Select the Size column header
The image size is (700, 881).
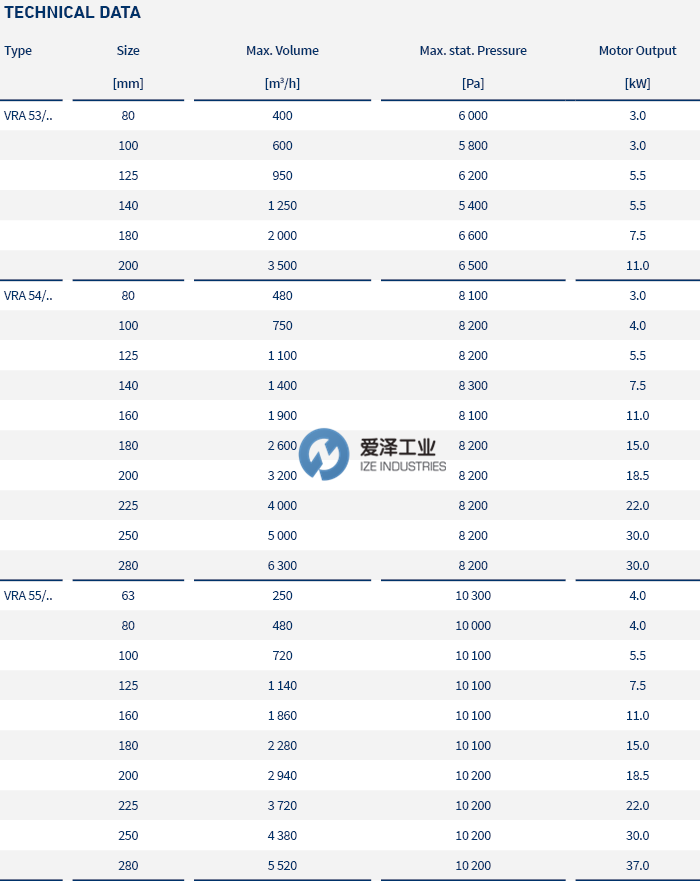point(128,51)
